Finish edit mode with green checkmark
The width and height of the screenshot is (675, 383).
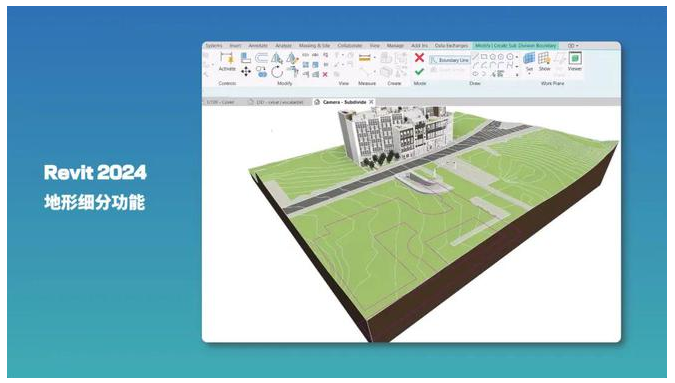pyautogui.click(x=419, y=71)
